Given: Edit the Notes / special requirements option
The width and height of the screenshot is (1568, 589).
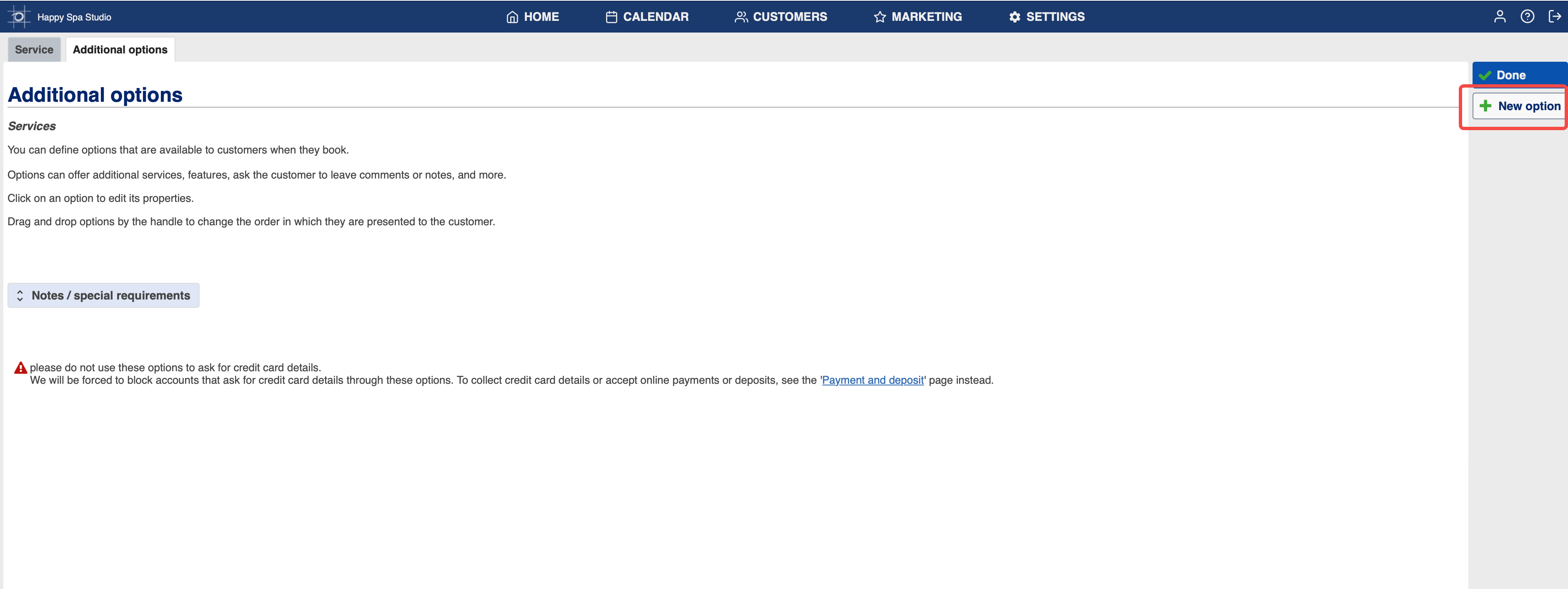Looking at the screenshot, I should point(103,295).
